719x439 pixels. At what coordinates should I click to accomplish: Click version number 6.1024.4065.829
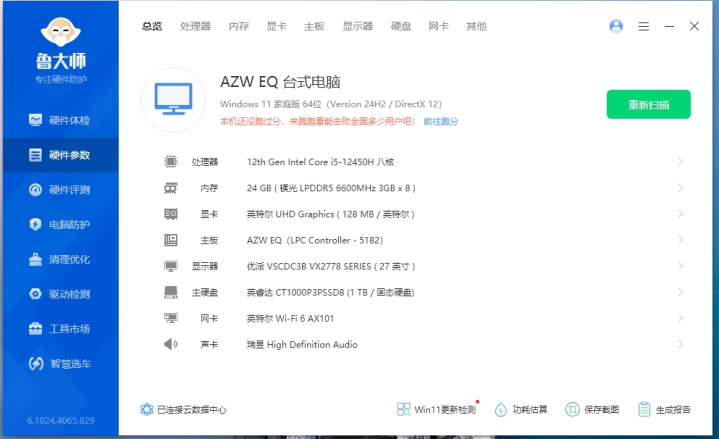tap(61, 421)
